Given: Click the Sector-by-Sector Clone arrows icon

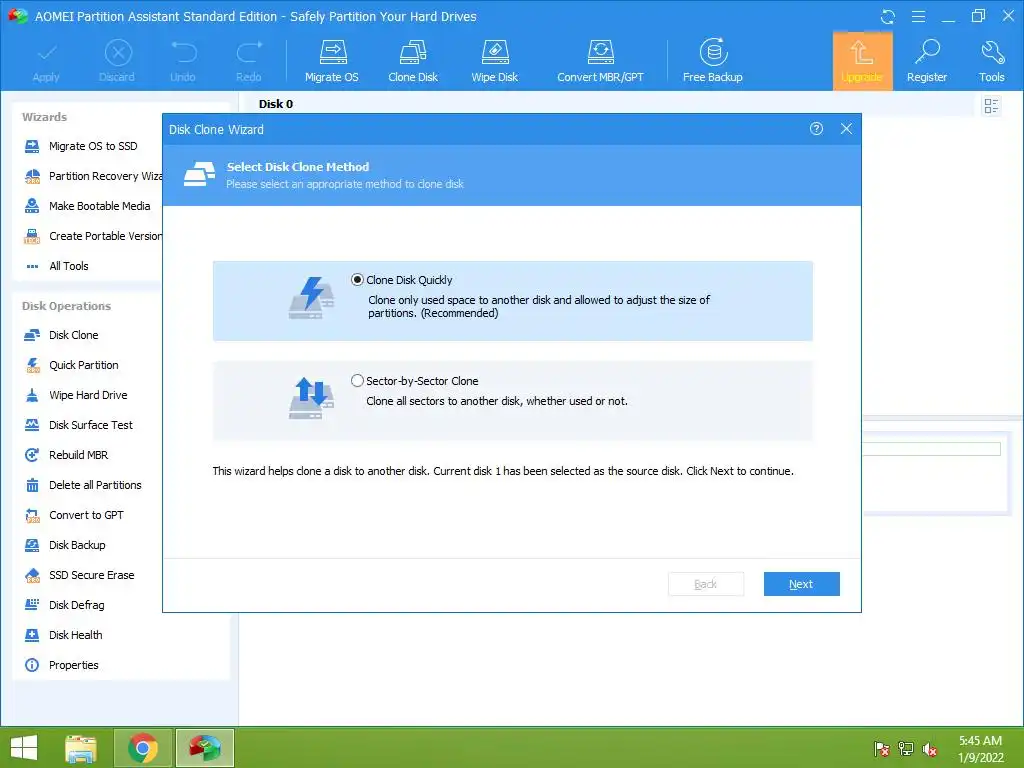Looking at the screenshot, I should pyautogui.click(x=312, y=398).
